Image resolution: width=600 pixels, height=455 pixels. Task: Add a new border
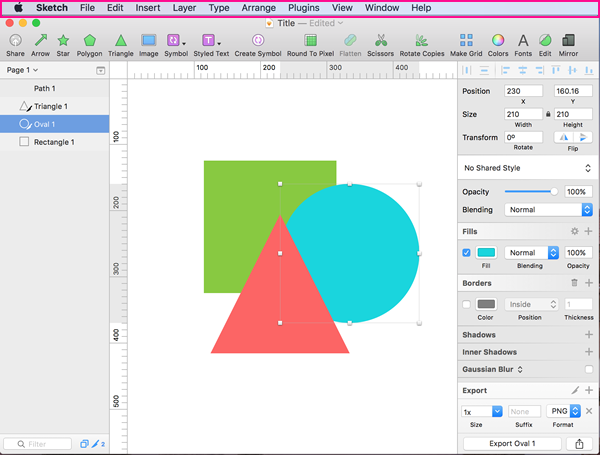[589, 283]
